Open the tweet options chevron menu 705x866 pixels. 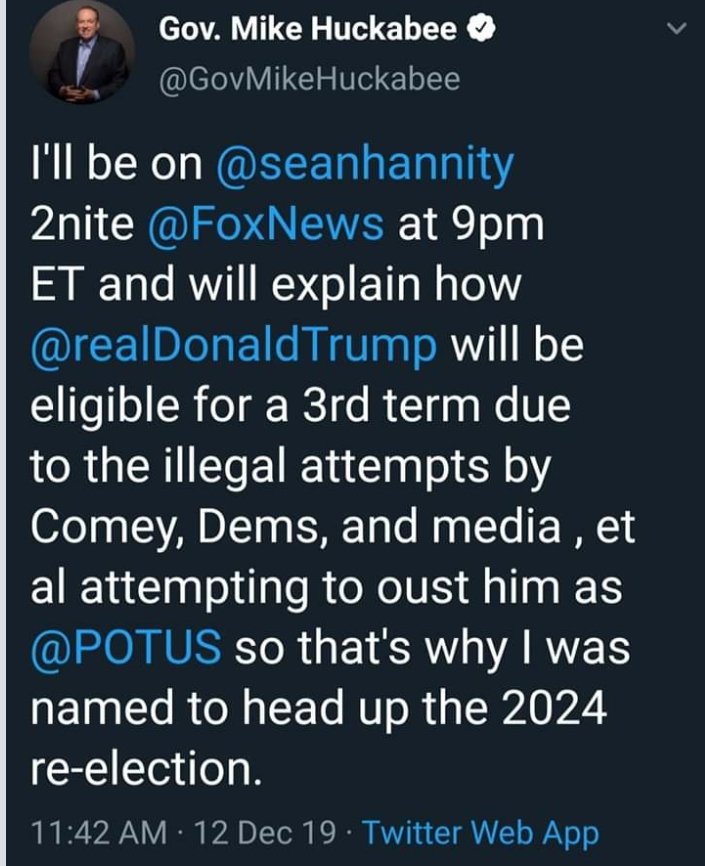pos(677,31)
